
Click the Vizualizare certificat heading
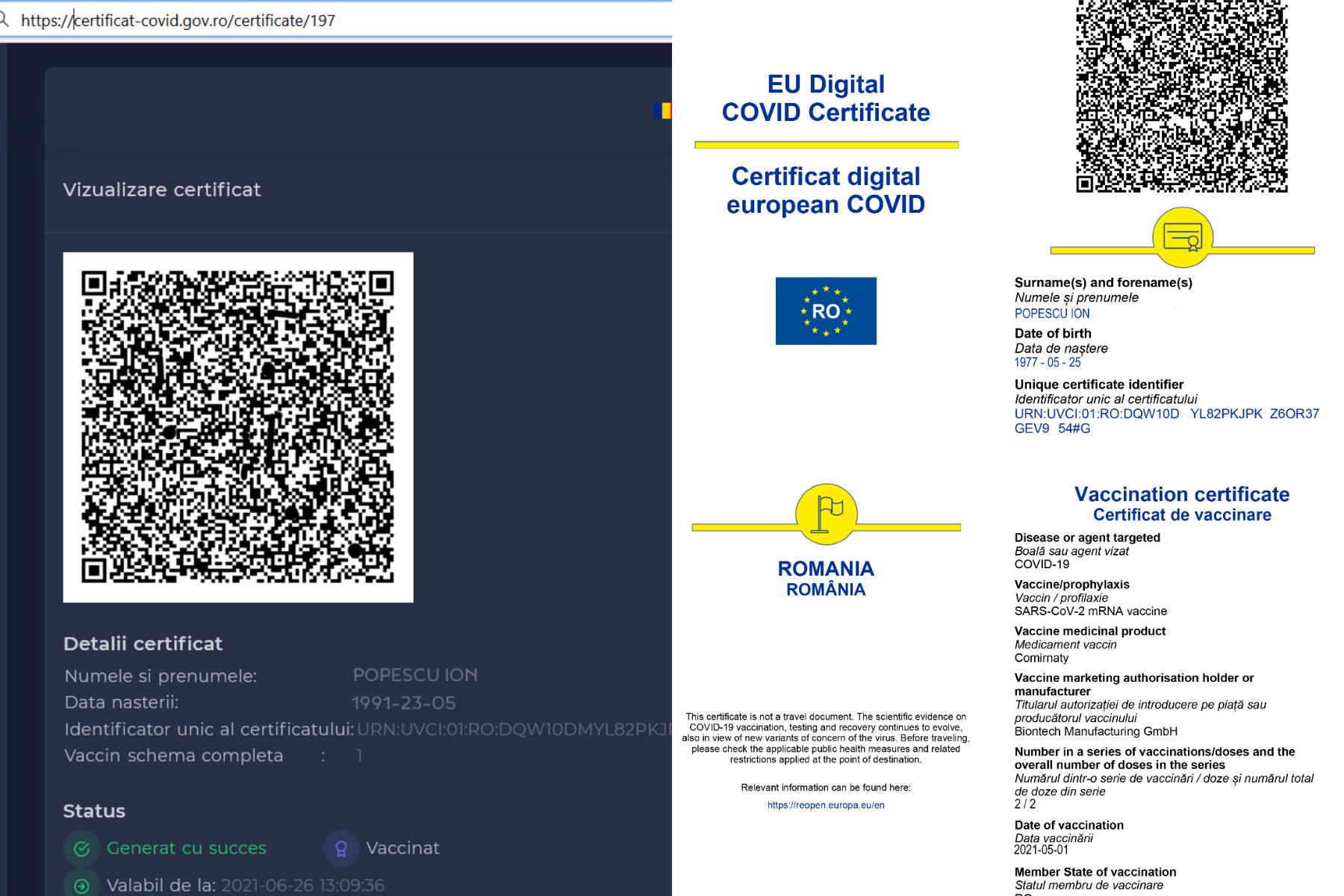coord(162,190)
